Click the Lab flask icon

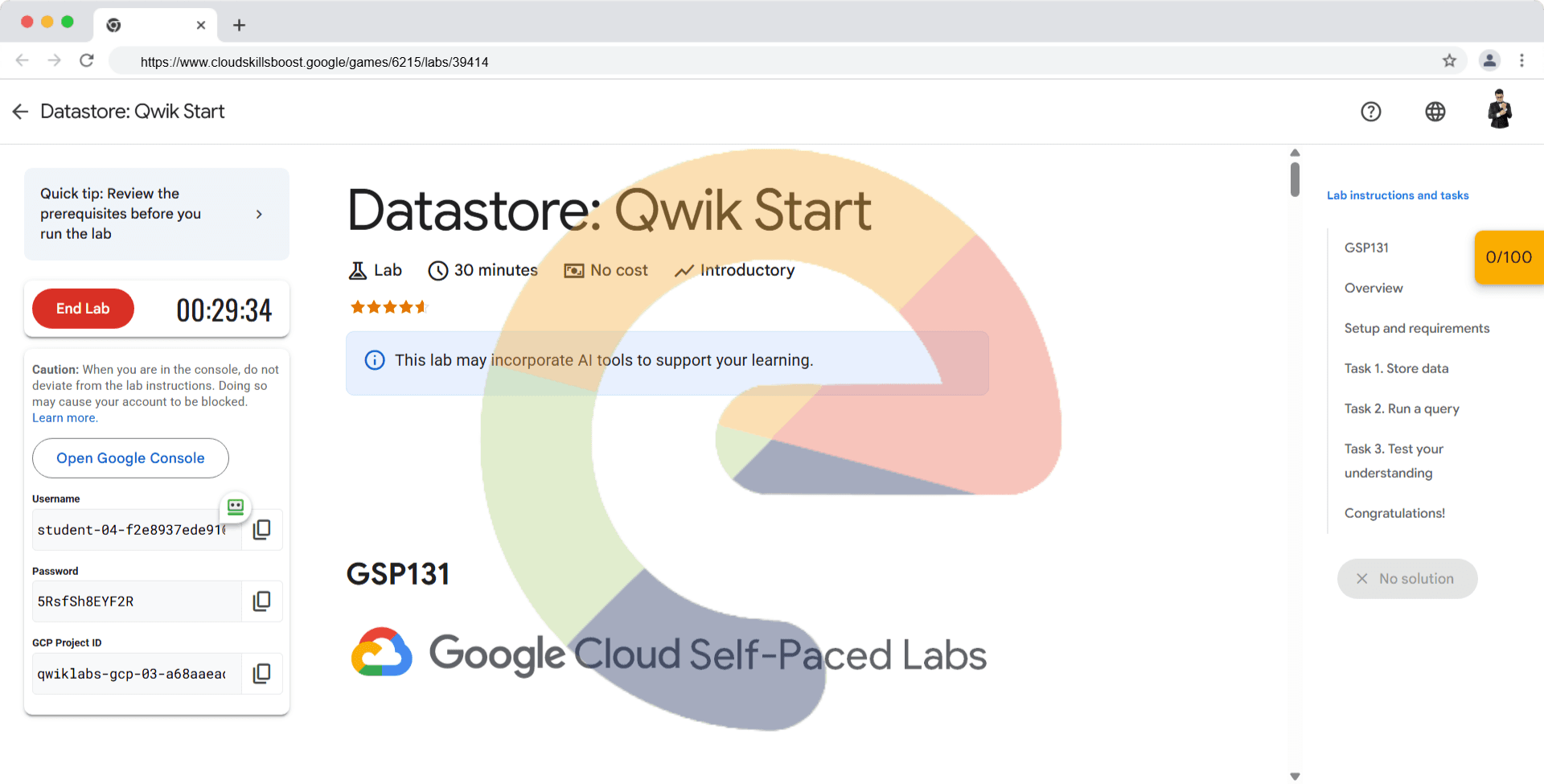click(x=357, y=271)
